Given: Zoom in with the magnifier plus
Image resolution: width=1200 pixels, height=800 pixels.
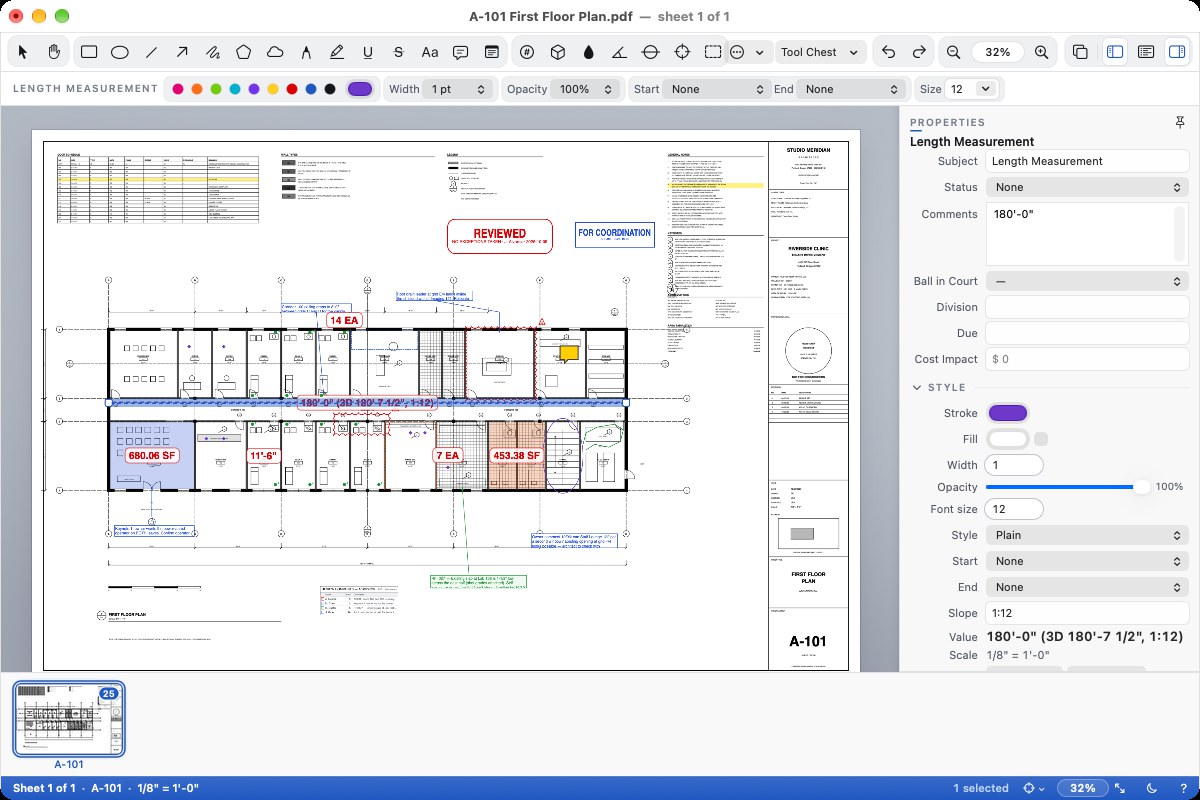Looking at the screenshot, I should click(x=1041, y=52).
